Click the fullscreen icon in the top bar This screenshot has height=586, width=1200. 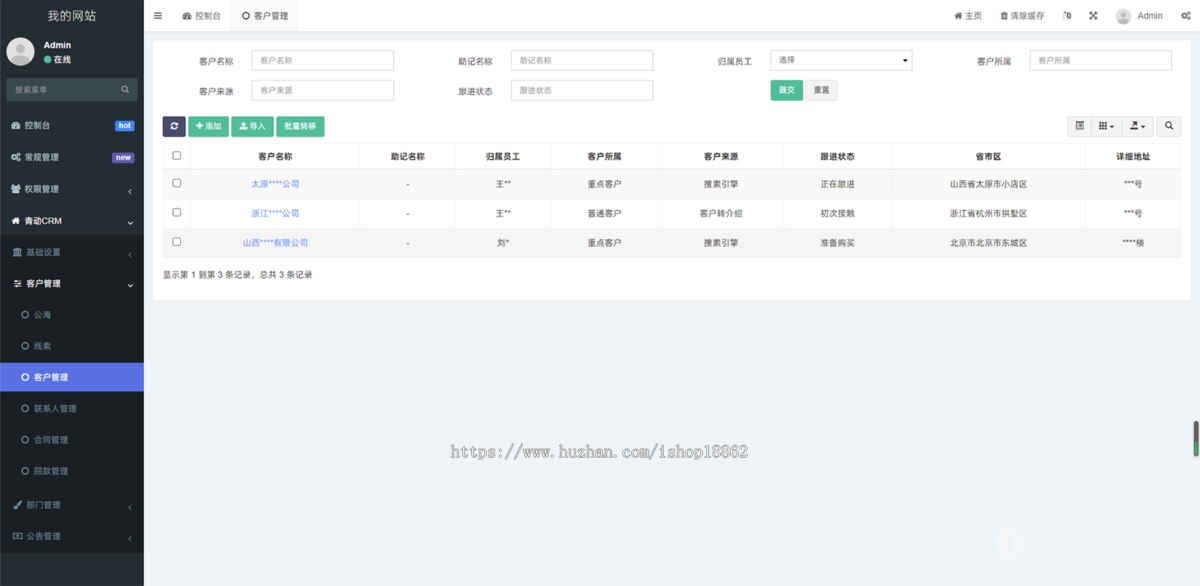click(1093, 15)
